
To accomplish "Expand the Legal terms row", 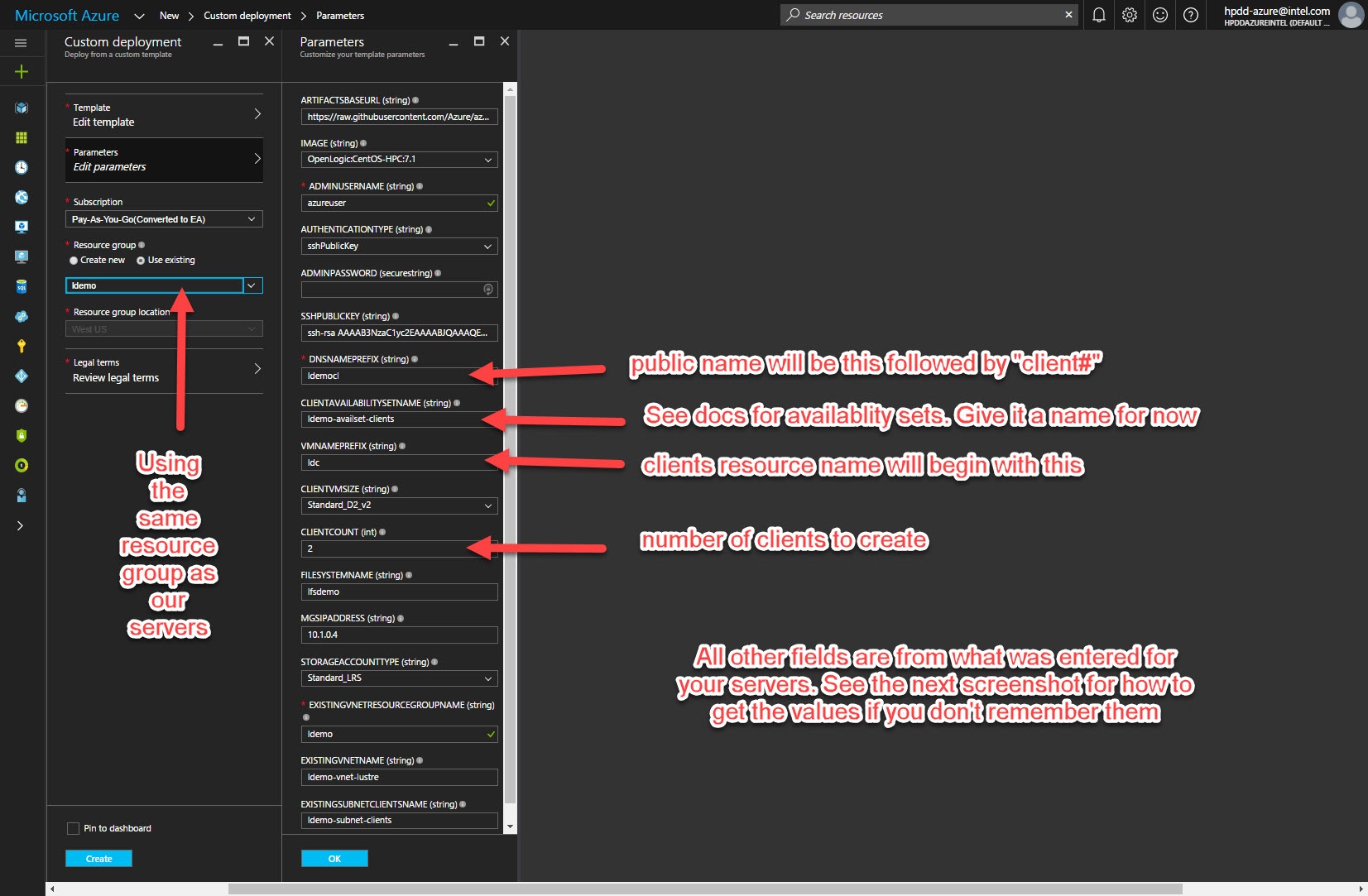I will (164, 370).
